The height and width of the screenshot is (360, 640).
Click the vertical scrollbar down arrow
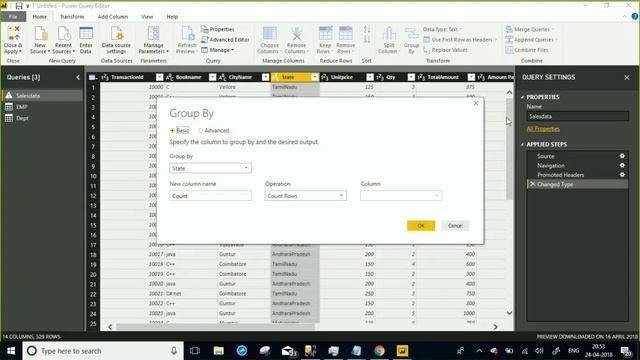[x=509, y=313]
